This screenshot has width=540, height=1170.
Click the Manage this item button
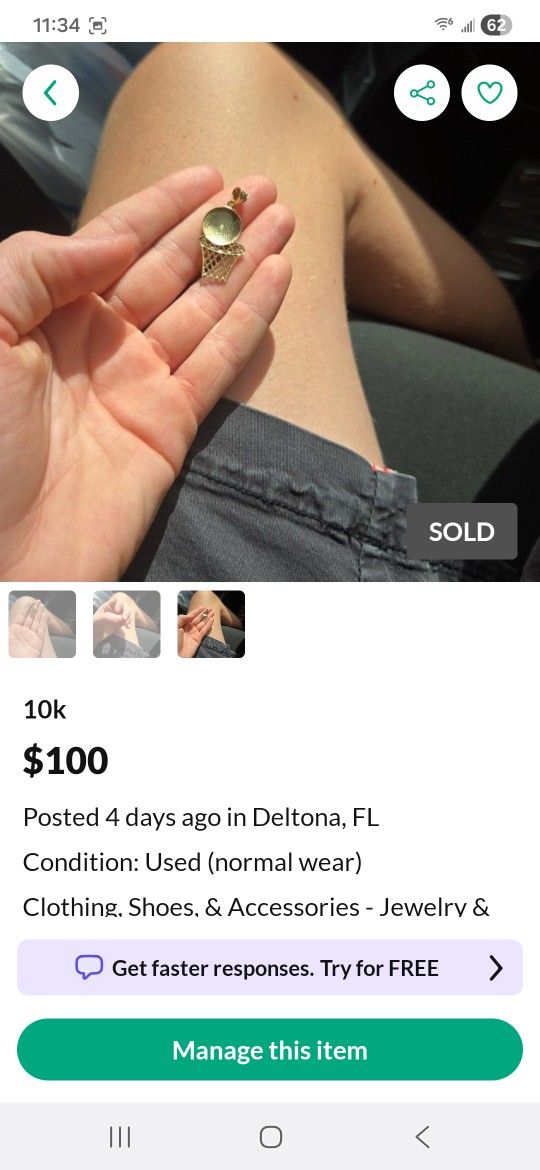pos(270,1050)
